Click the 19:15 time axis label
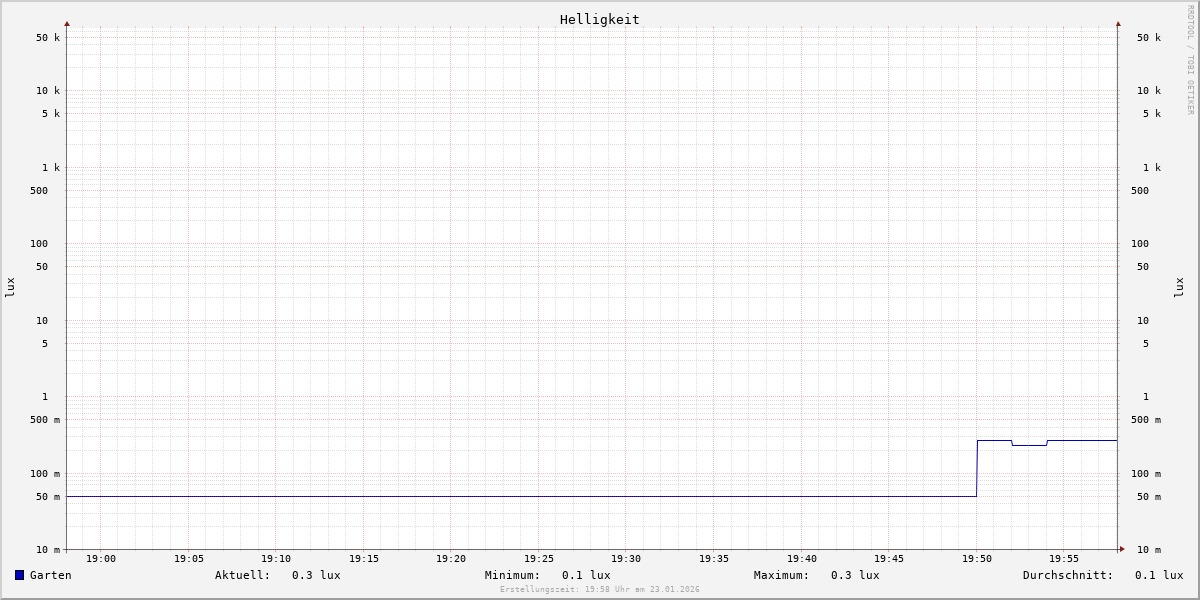 (x=364, y=559)
